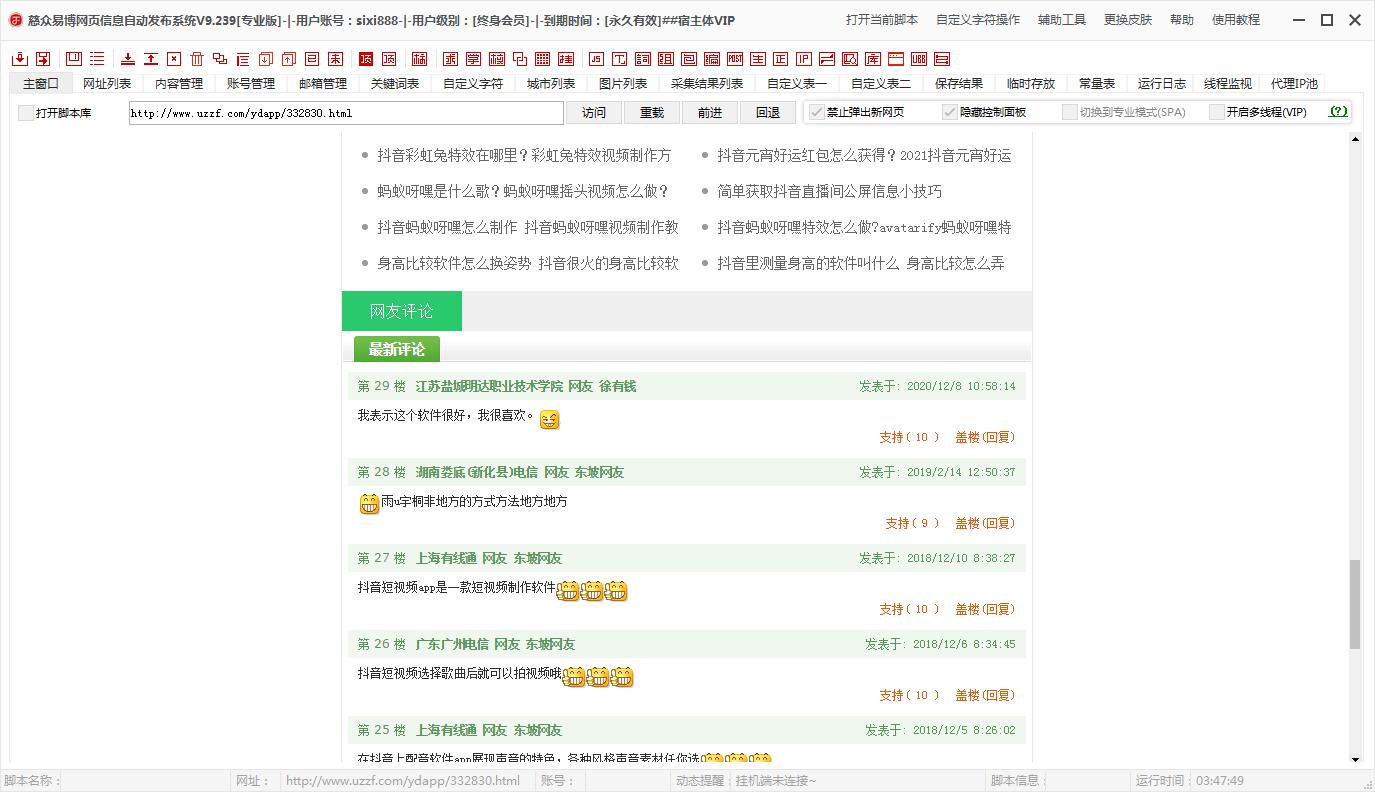Switch to the 采集结果列表 tab
Image resolution: width=1375 pixels, height=792 pixels.
707,84
